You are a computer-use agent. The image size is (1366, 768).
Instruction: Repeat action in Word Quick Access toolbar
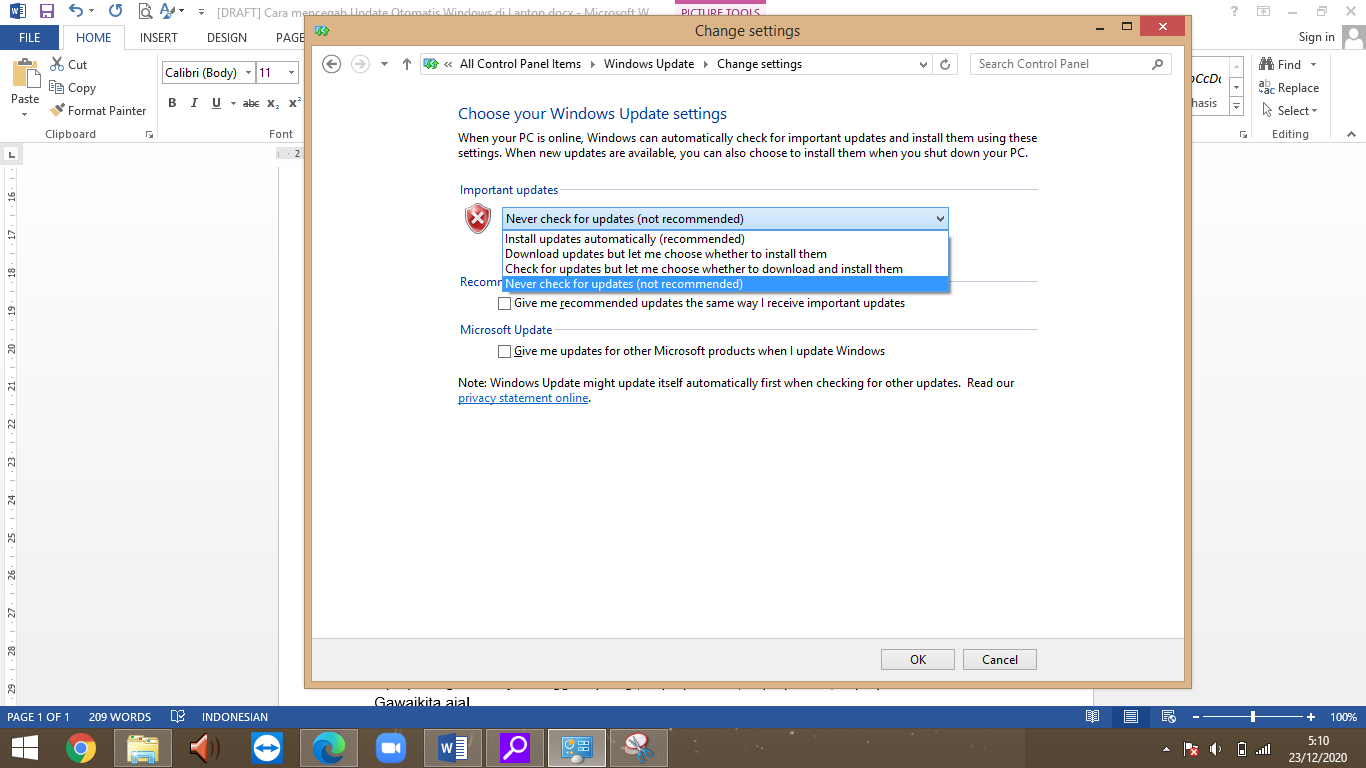pos(115,11)
